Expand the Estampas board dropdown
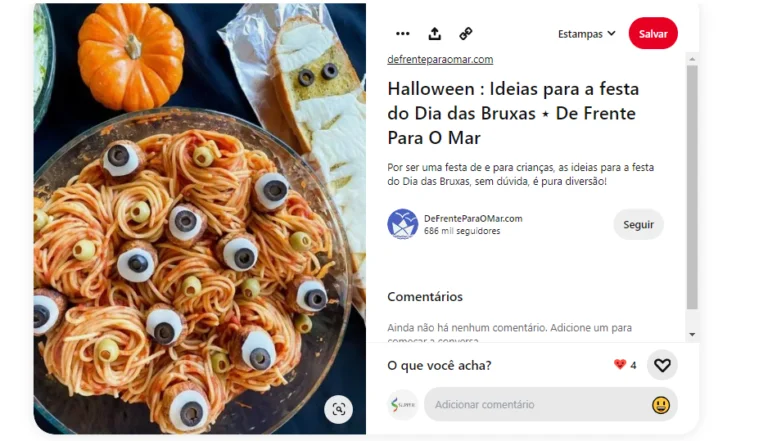The image size is (768, 441). 587,34
